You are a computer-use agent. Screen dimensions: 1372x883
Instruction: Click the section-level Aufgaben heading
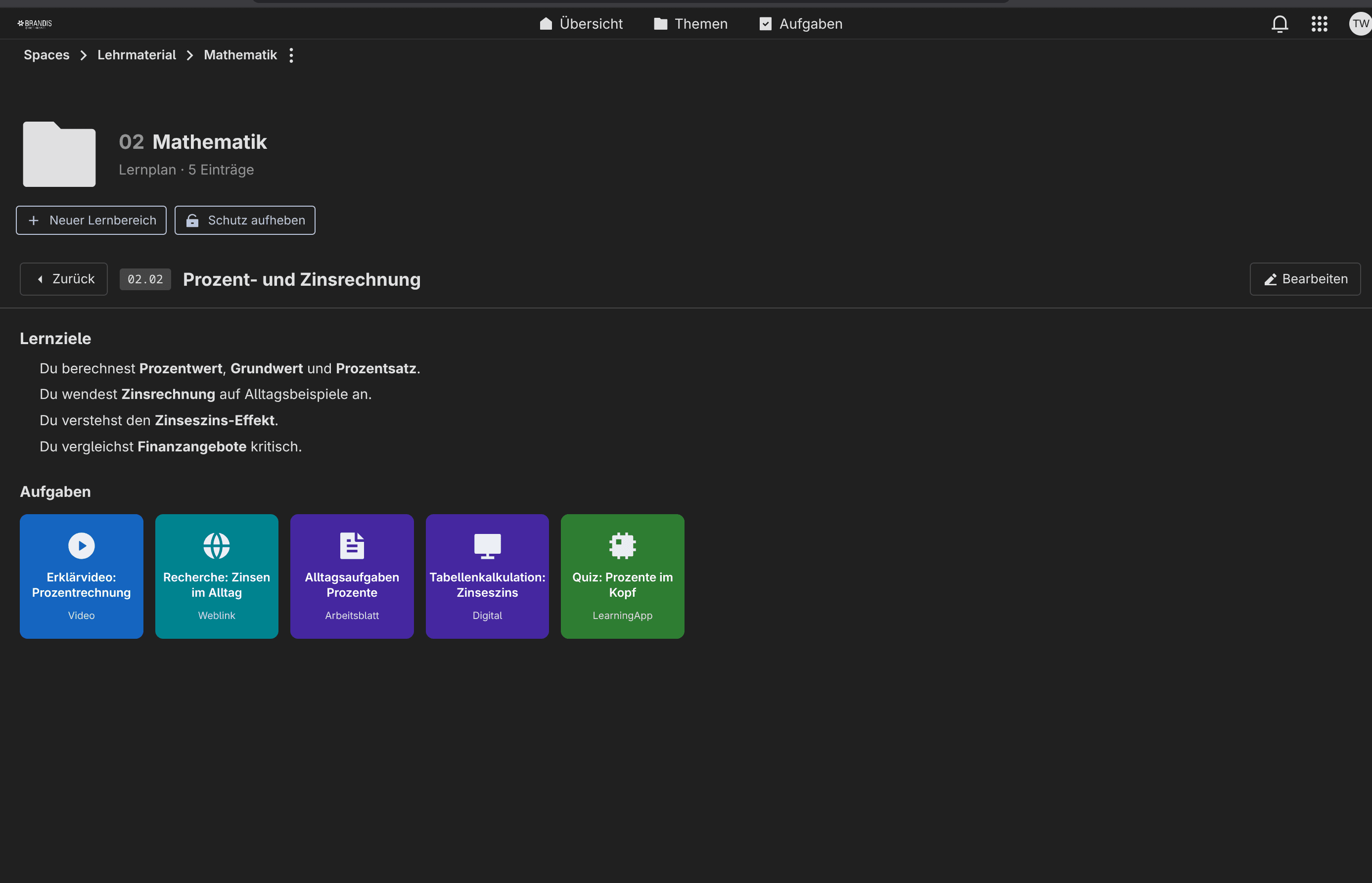coord(55,491)
